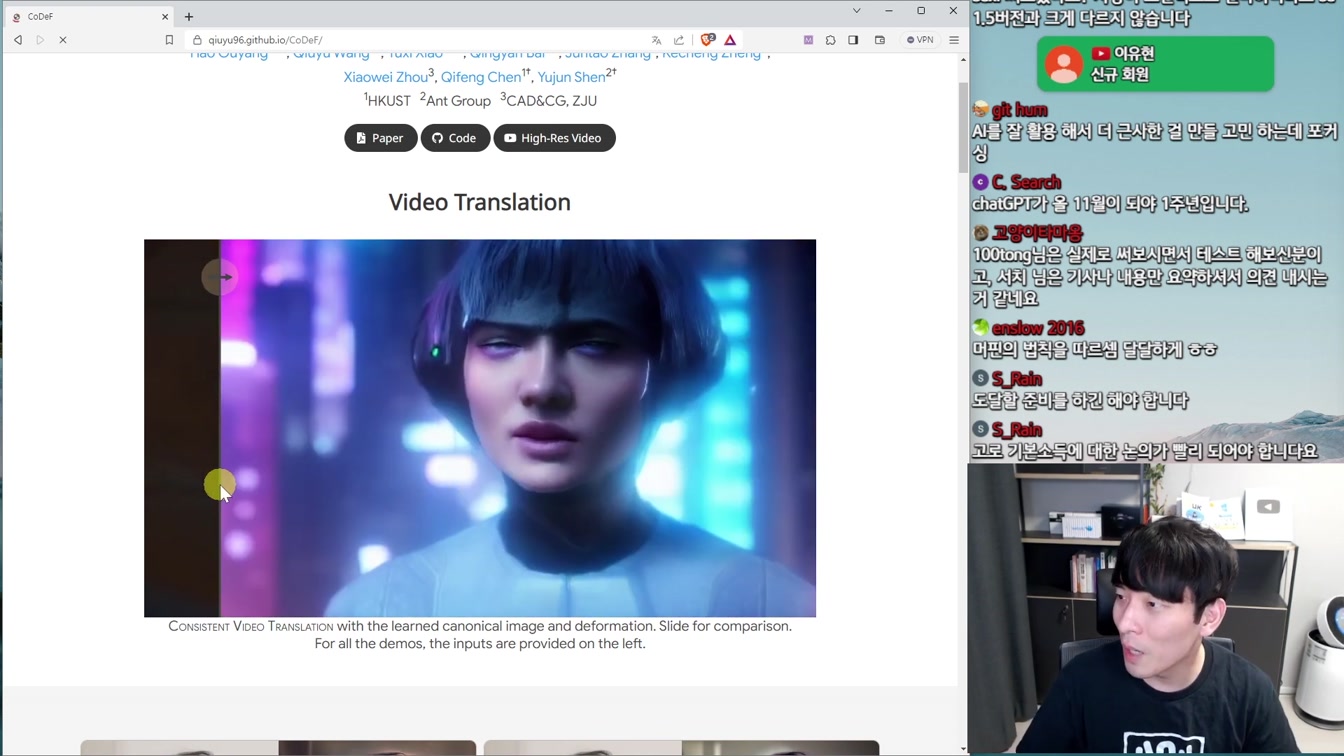The height and width of the screenshot is (756, 1344).
Task: Click chat username C. Search
Action: coord(1025,182)
